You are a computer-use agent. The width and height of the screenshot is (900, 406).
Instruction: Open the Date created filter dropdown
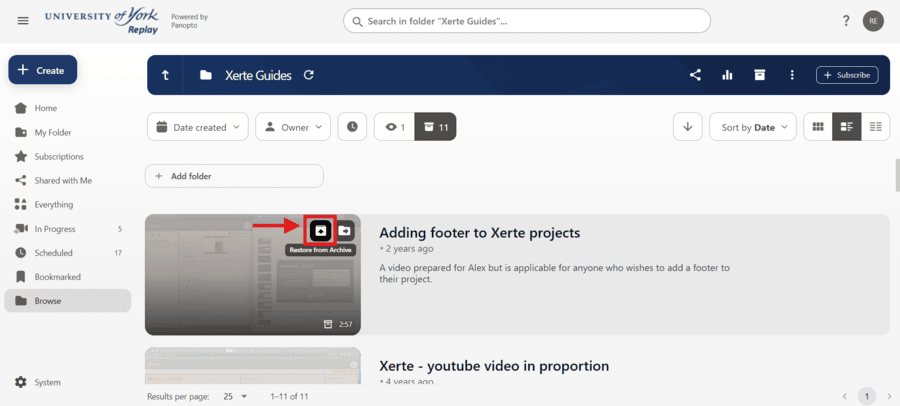(197, 127)
